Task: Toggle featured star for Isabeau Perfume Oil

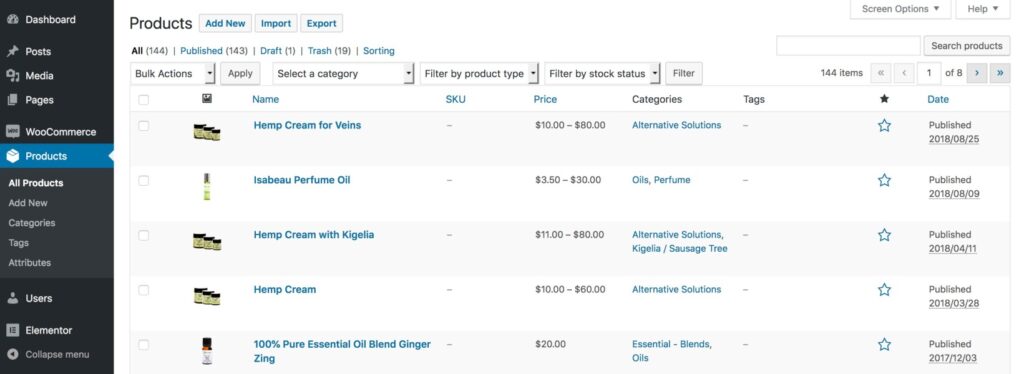Action: coord(884,180)
